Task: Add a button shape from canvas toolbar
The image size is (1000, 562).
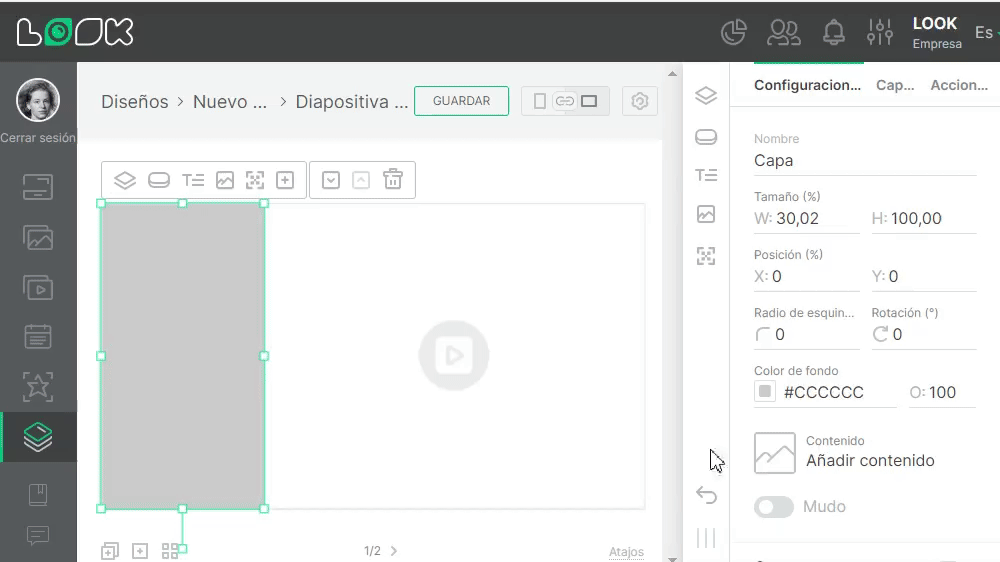Action: coord(159,181)
